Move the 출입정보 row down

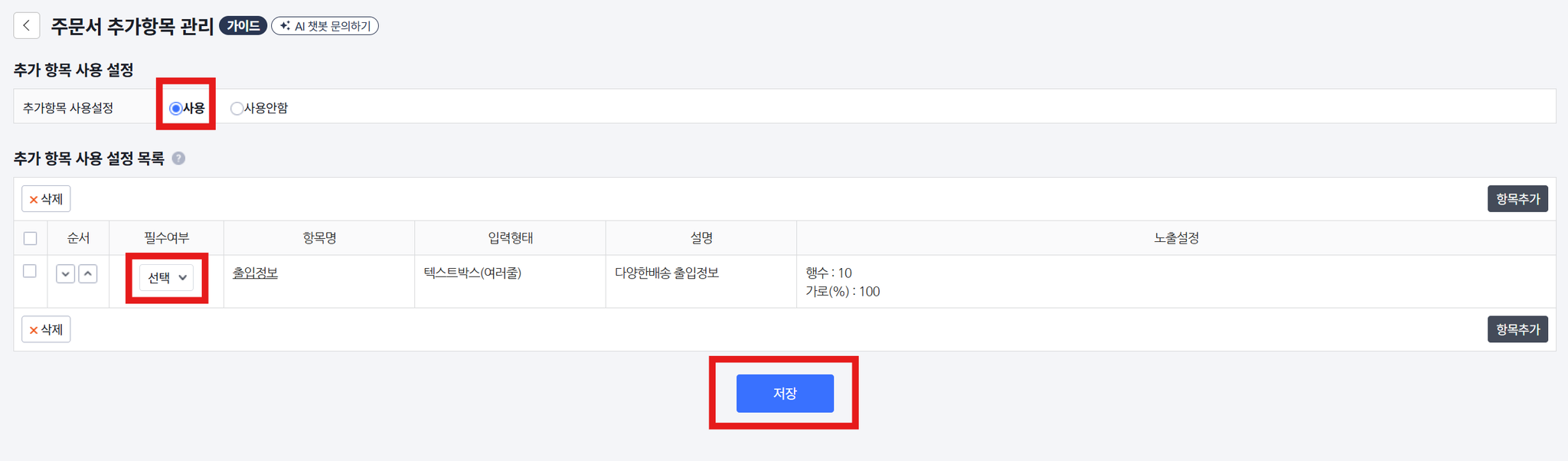tap(65, 274)
